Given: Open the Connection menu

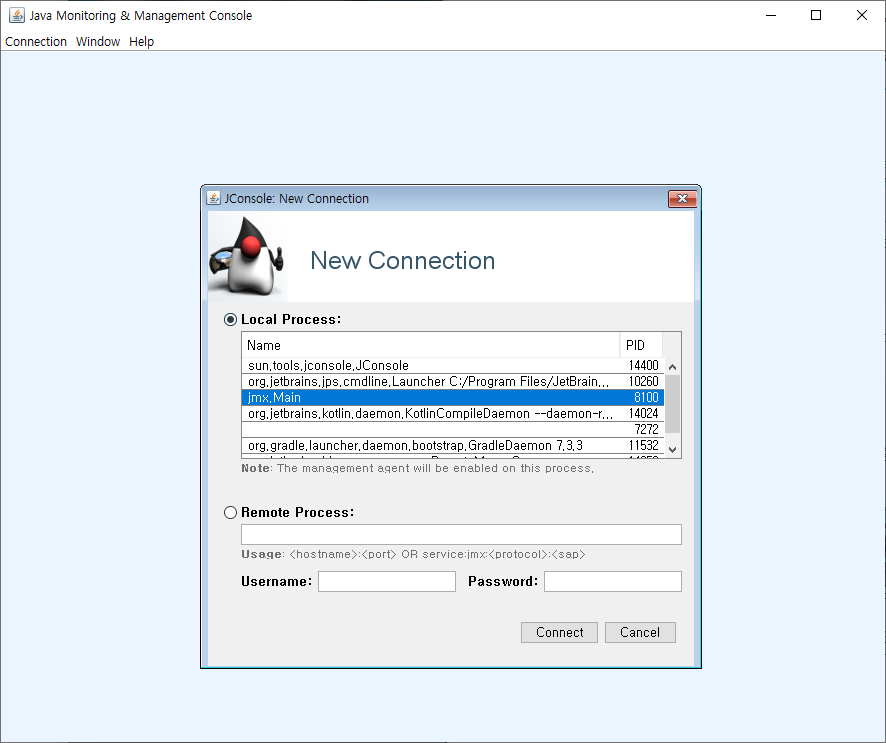Looking at the screenshot, I should coord(36,41).
